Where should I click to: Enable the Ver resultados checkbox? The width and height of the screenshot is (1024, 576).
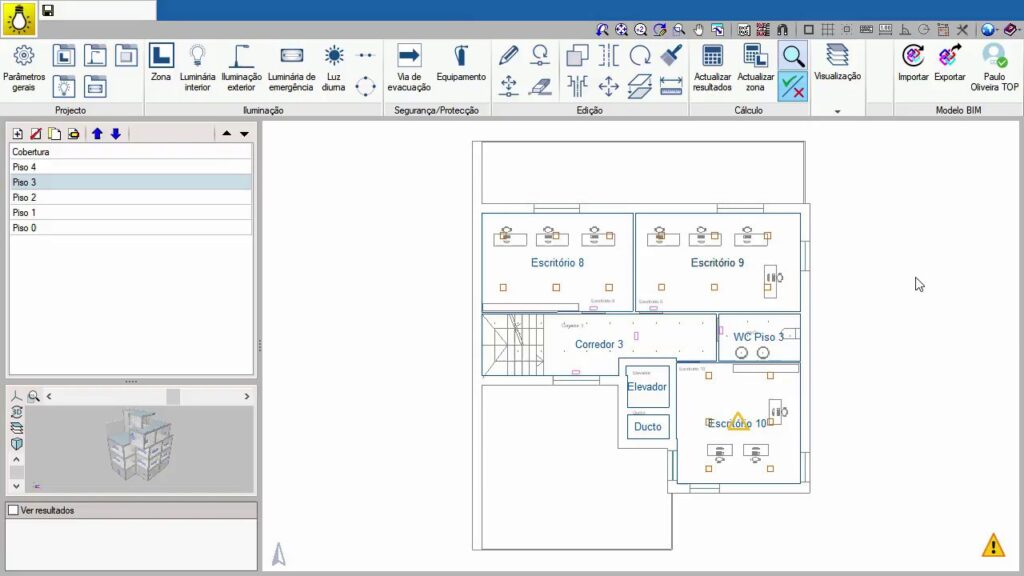(x=13, y=510)
